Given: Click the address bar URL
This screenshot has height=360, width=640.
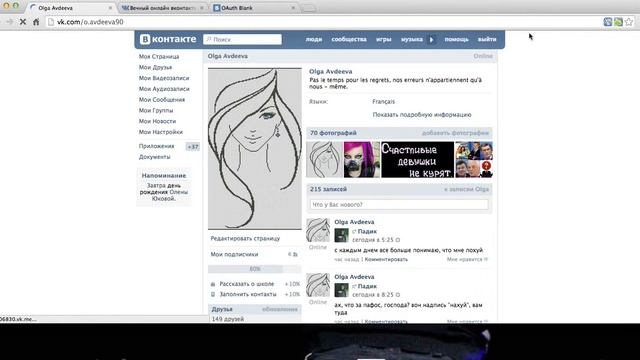Looking at the screenshot, I should 90,22.
